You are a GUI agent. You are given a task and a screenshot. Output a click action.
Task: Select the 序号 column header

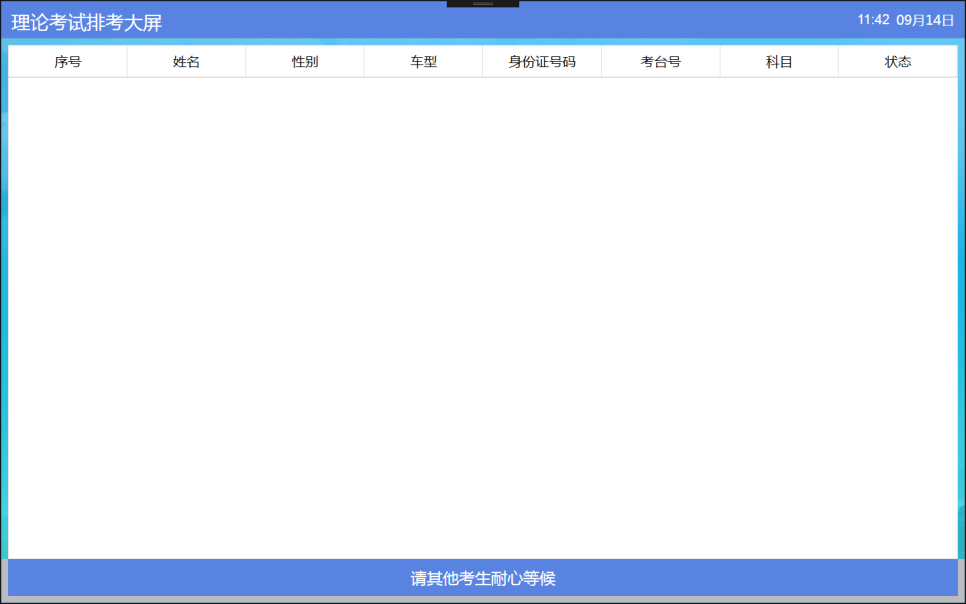click(x=68, y=62)
